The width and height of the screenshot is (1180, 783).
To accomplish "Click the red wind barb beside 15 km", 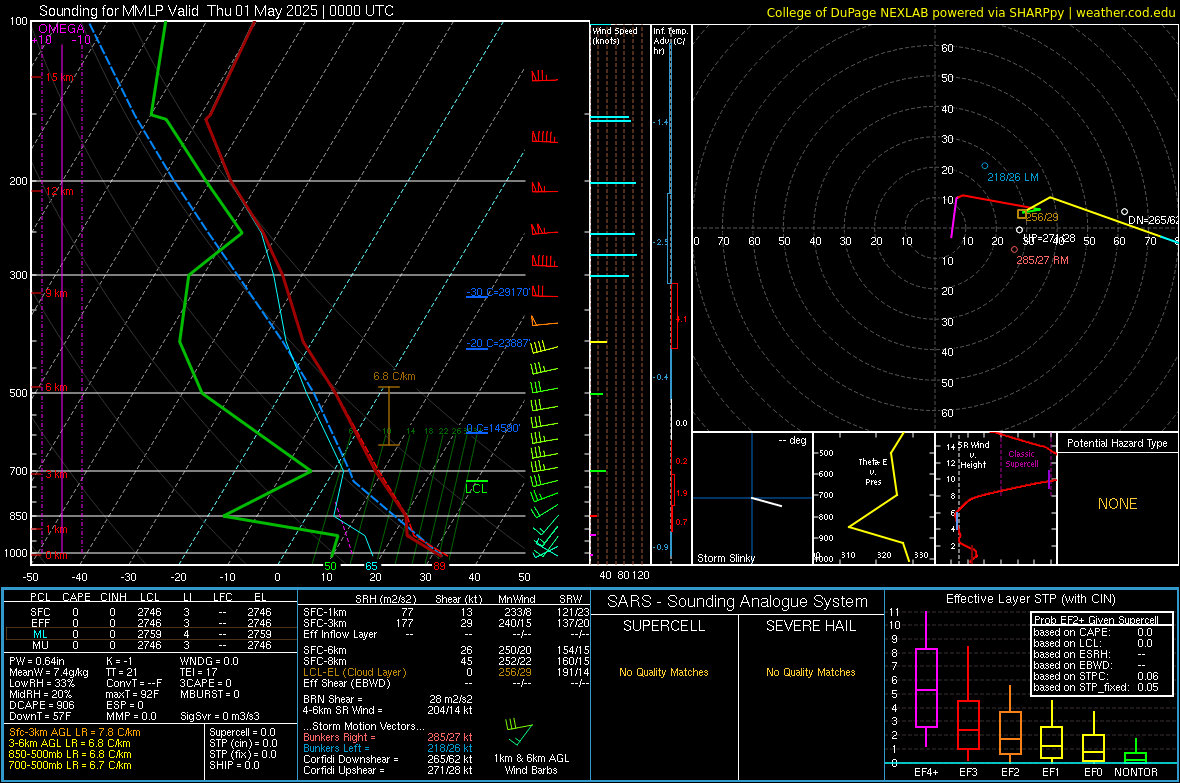I will click(x=544, y=76).
